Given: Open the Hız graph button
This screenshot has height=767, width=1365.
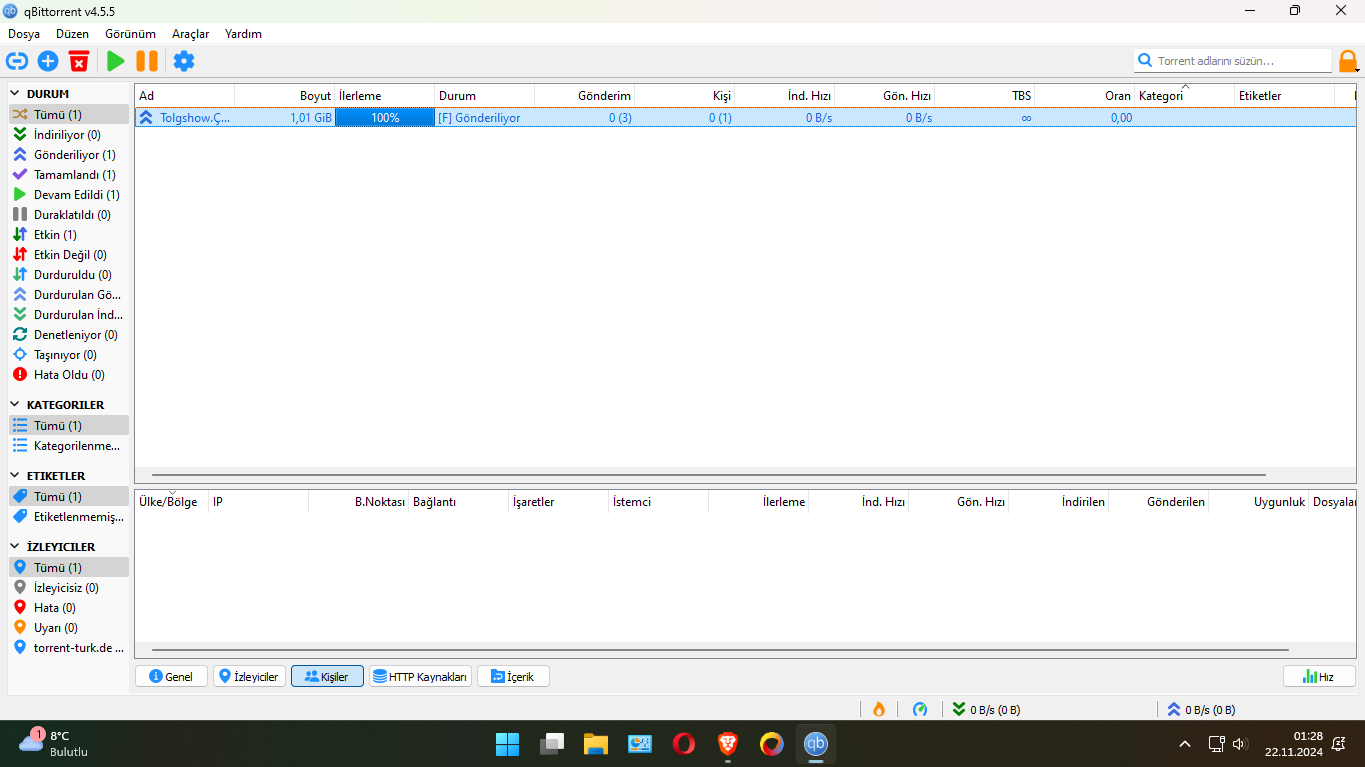Looking at the screenshot, I should tap(1319, 677).
